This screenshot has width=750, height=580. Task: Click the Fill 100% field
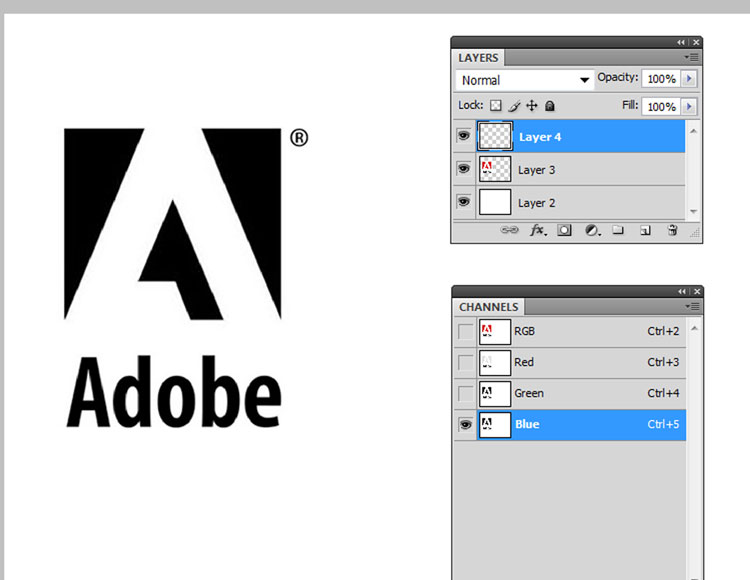662,106
